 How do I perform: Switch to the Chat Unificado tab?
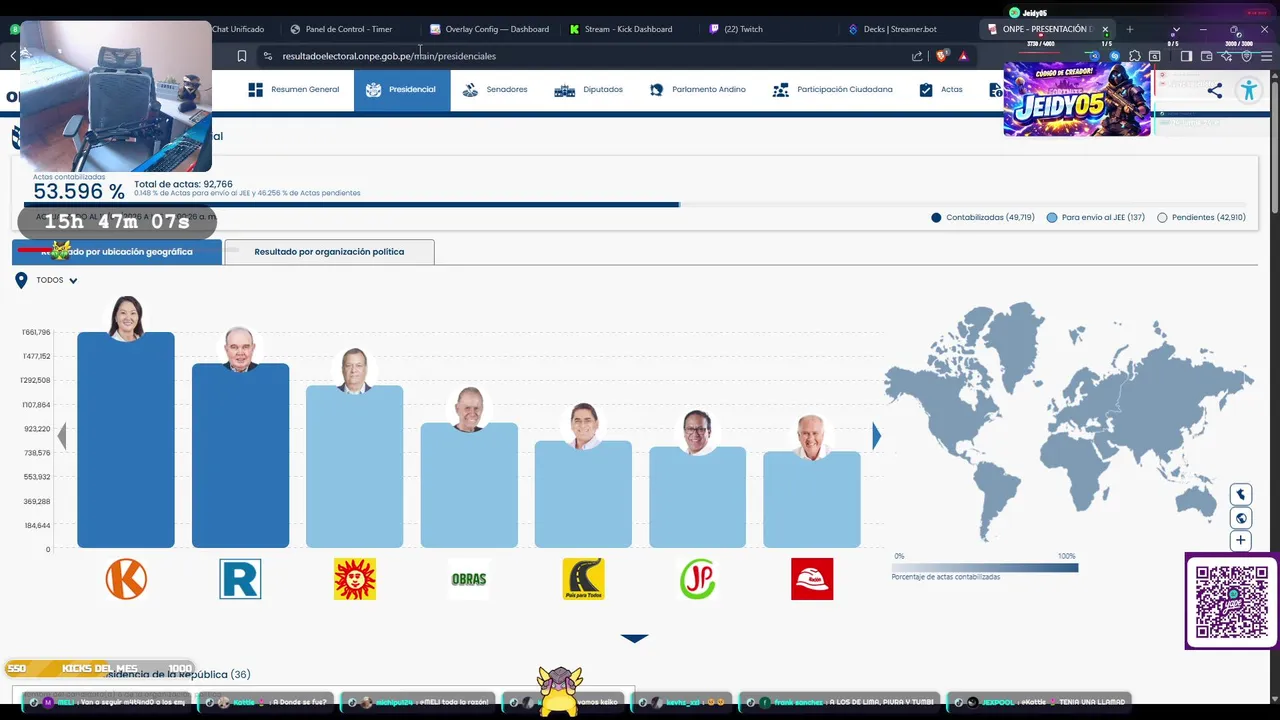click(238, 29)
